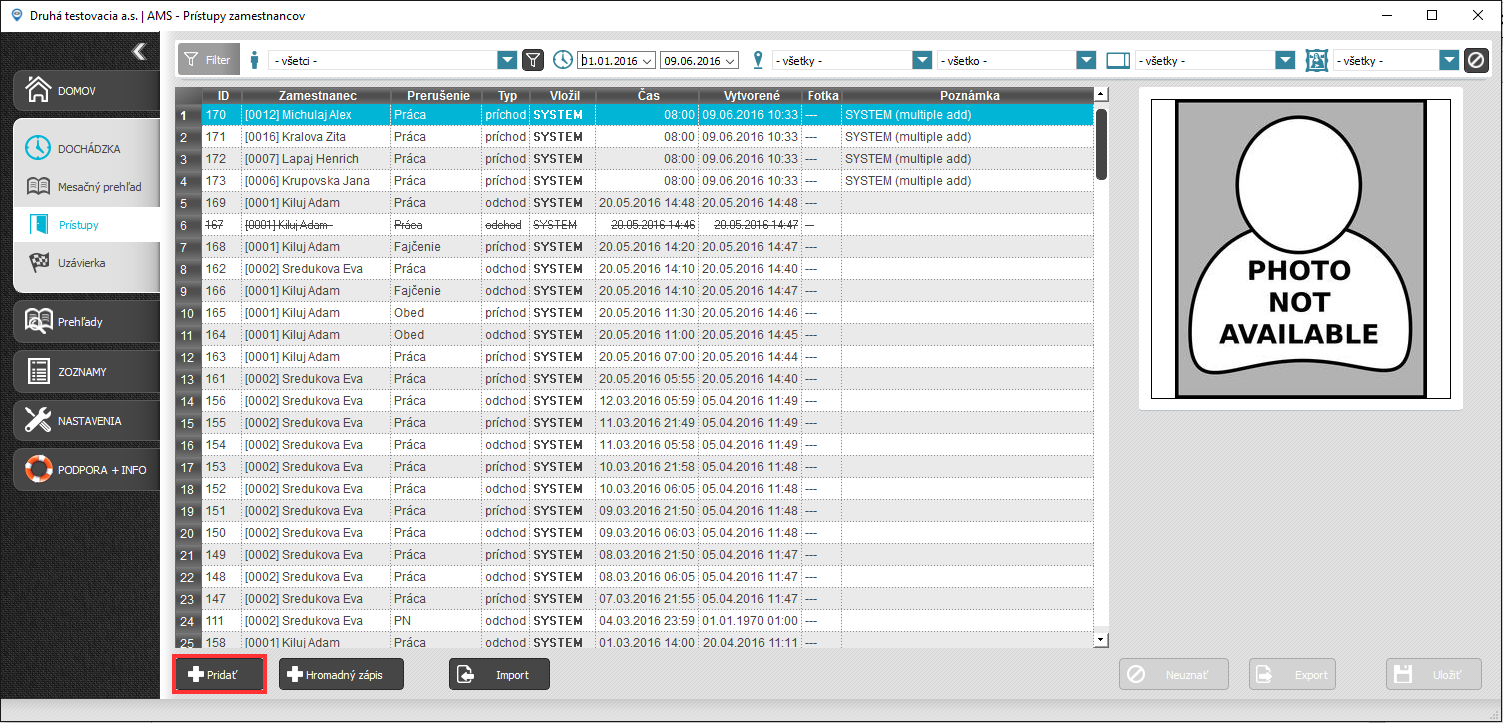The width and height of the screenshot is (1503, 723).
Task: Click time cell 08.03.2016 06:05
Action: [648, 577]
